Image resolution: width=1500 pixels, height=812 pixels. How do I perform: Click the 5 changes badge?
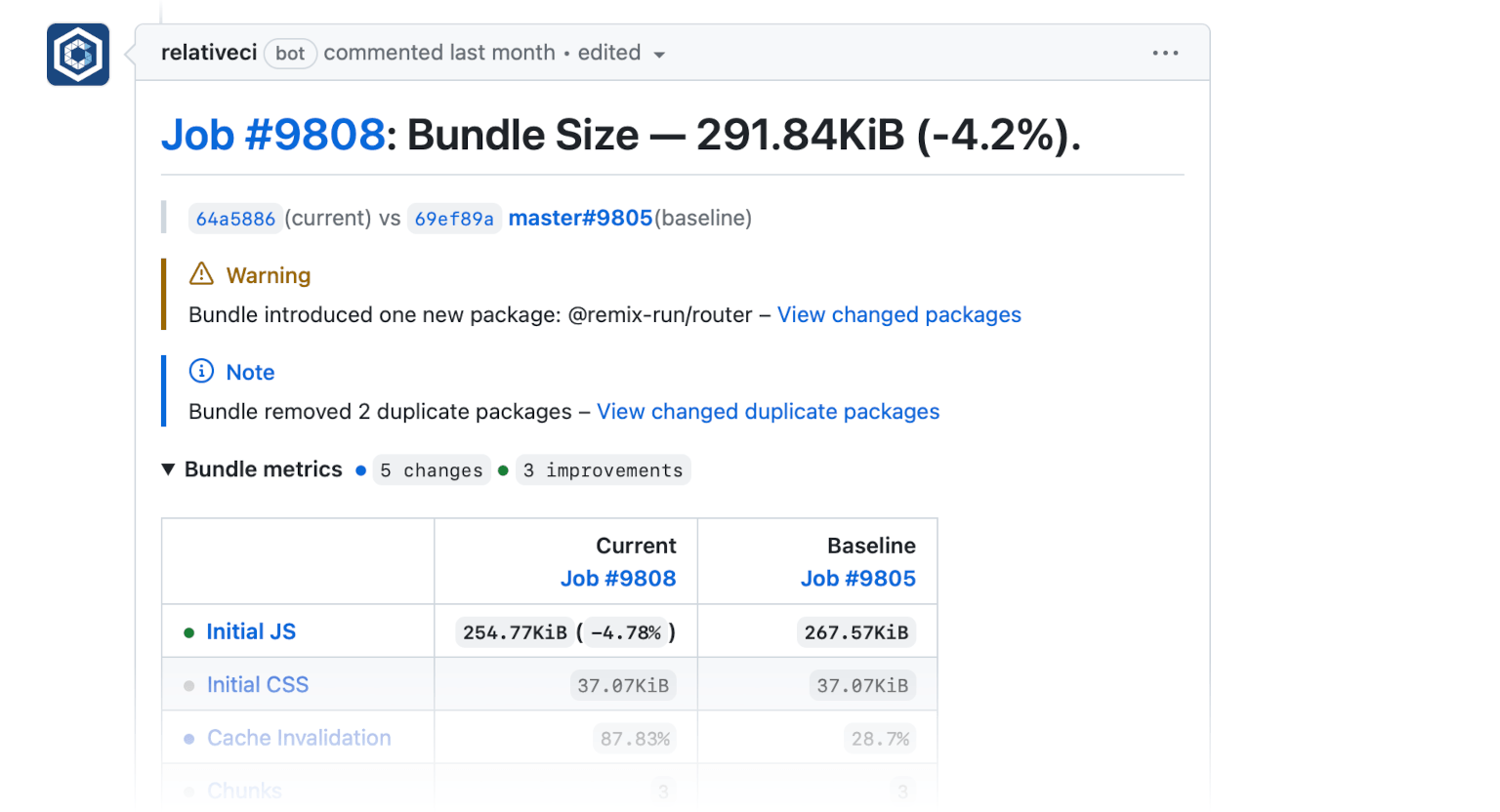click(x=432, y=469)
